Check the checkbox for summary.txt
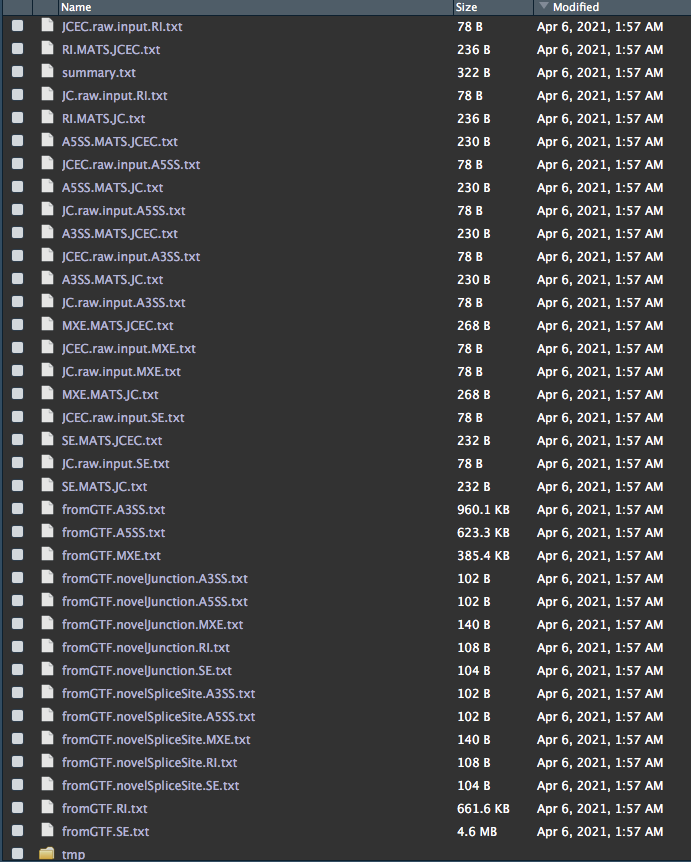 (17, 72)
